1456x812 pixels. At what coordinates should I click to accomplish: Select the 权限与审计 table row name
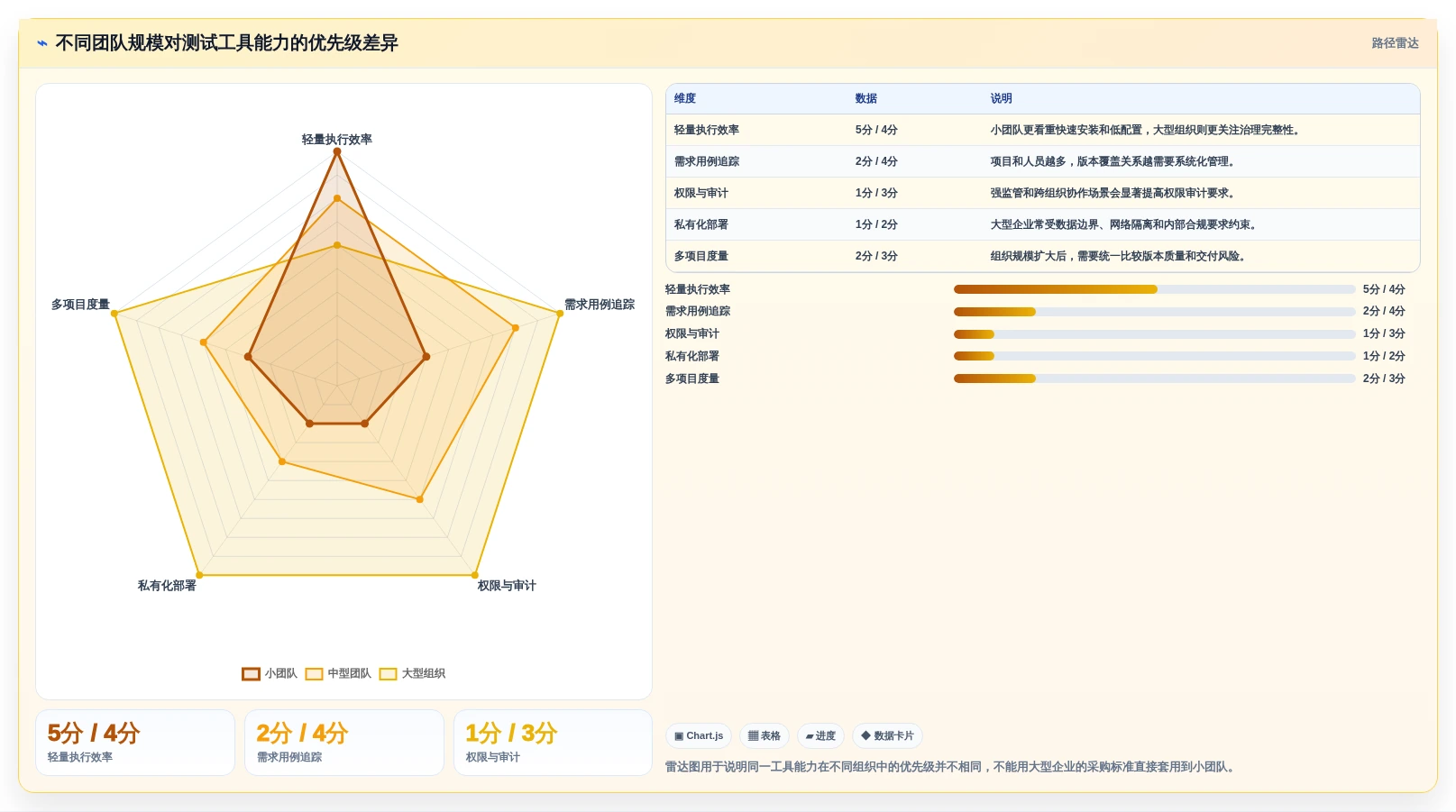click(x=701, y=193)
